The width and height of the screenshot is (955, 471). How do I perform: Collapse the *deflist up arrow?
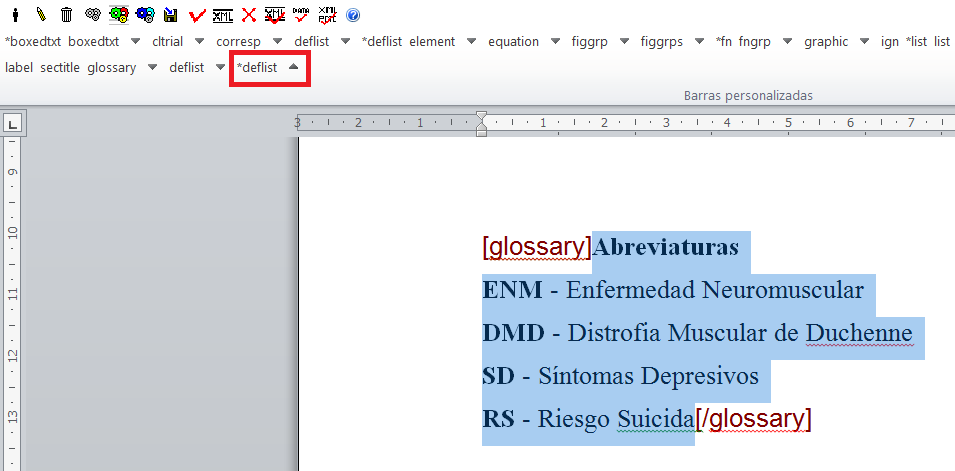(x=293, y=68)
